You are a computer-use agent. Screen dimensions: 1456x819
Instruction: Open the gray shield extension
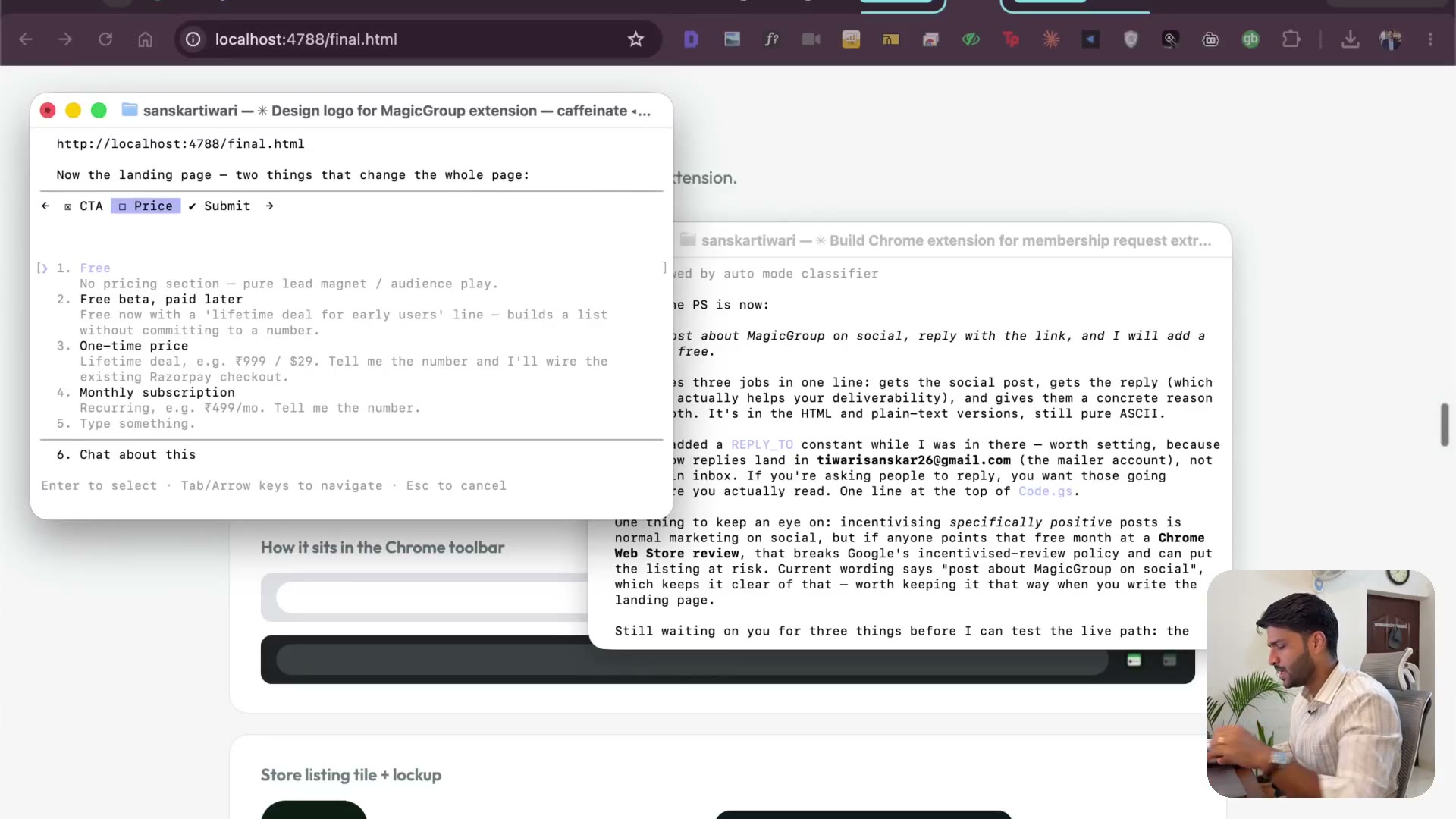(x=1131, y=39)
